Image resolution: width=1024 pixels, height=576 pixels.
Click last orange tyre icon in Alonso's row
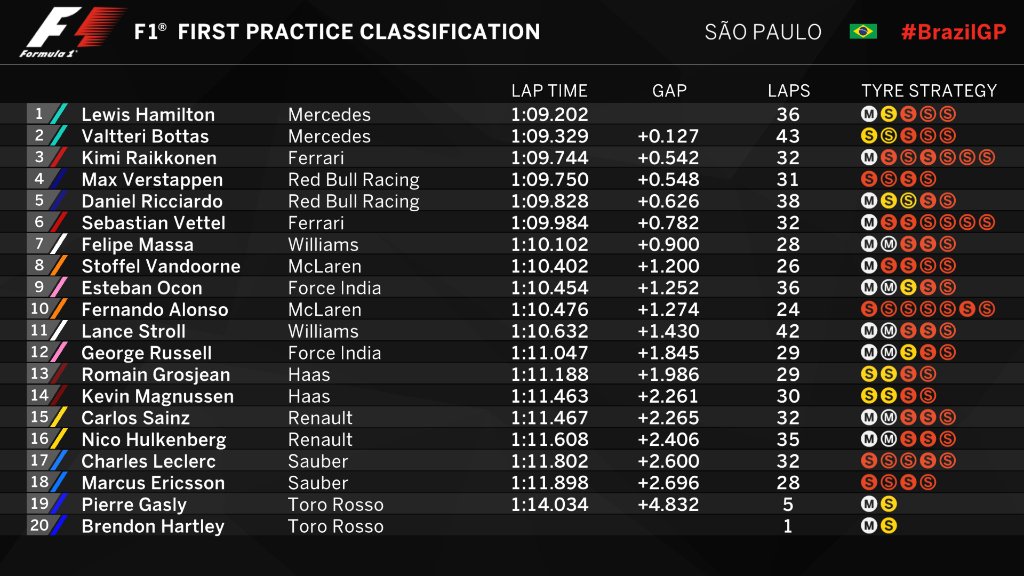point(987,310)
